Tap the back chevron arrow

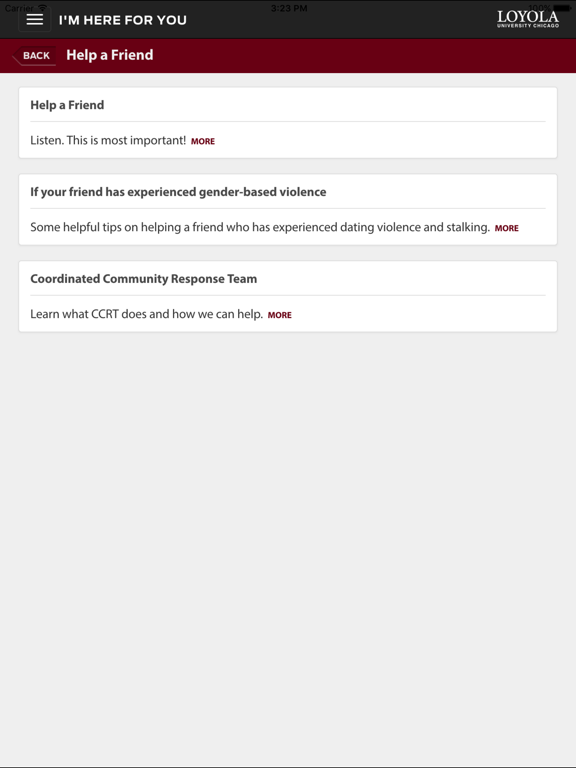pyautogui.click(x=16, y=56)
